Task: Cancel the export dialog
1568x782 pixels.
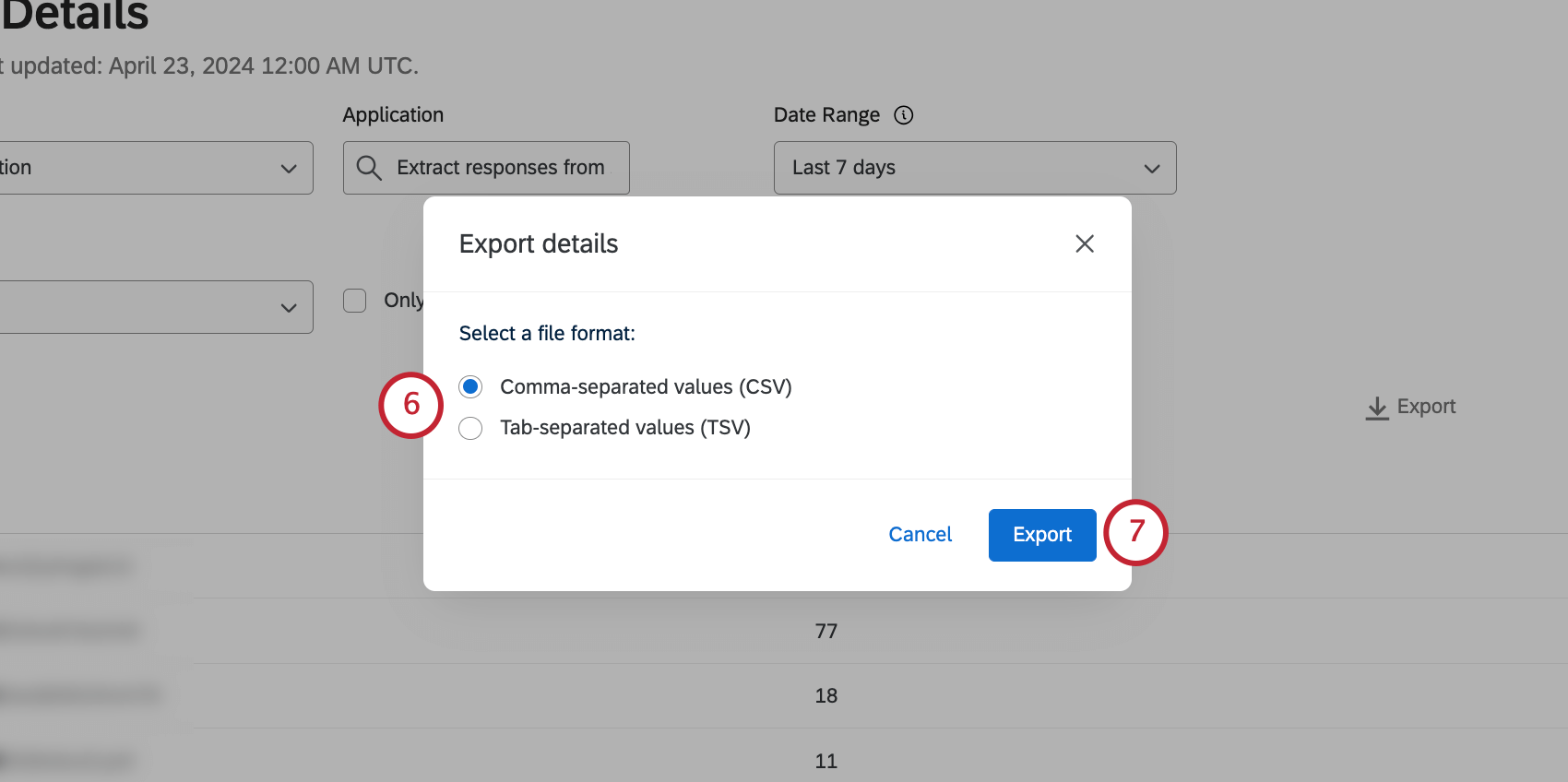Action: (x=920, y=535)
